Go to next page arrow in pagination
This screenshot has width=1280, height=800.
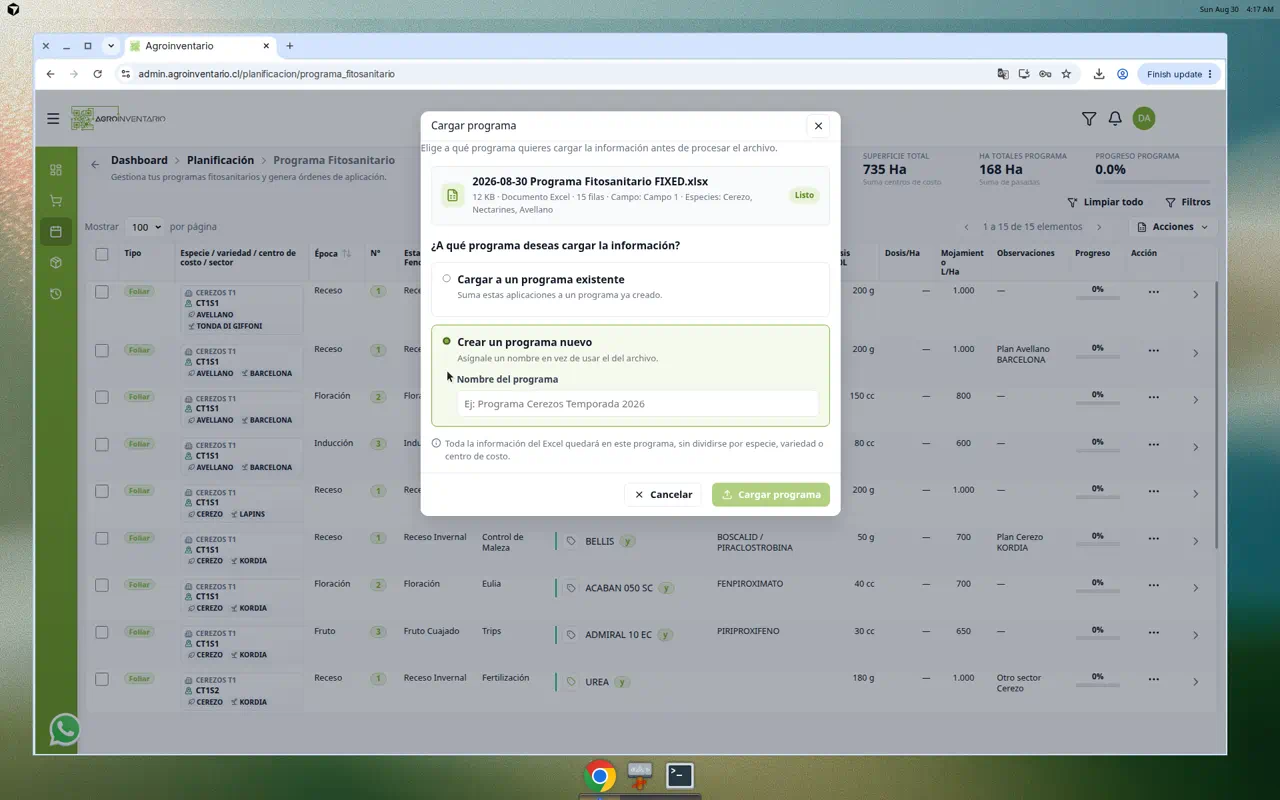[x=1099, y=227]
